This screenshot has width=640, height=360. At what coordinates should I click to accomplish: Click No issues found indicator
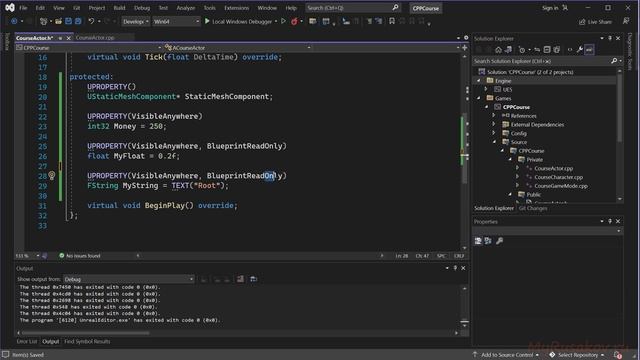point(80,256)
